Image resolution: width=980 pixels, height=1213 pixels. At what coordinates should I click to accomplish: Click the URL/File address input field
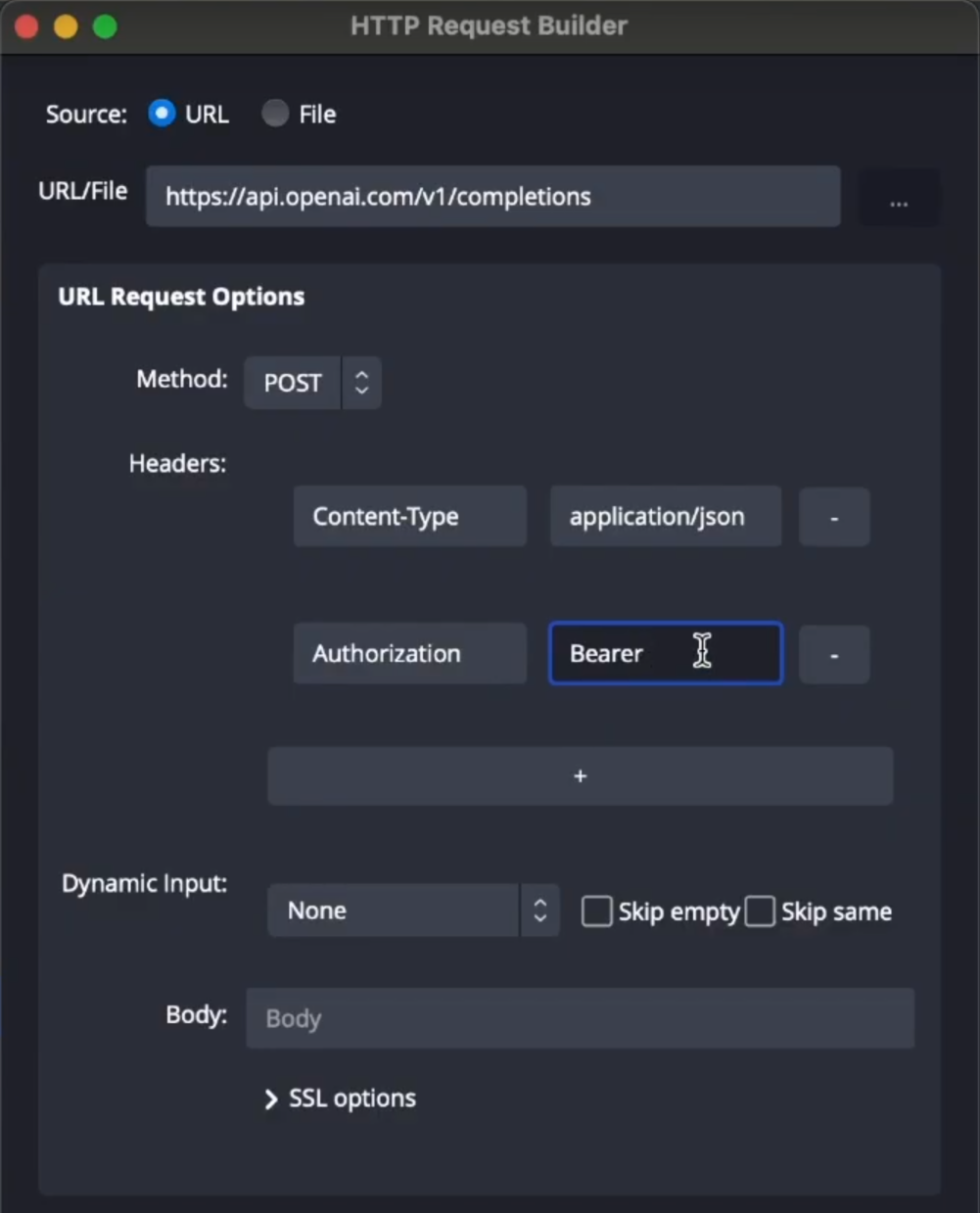(x=493, y=197)
